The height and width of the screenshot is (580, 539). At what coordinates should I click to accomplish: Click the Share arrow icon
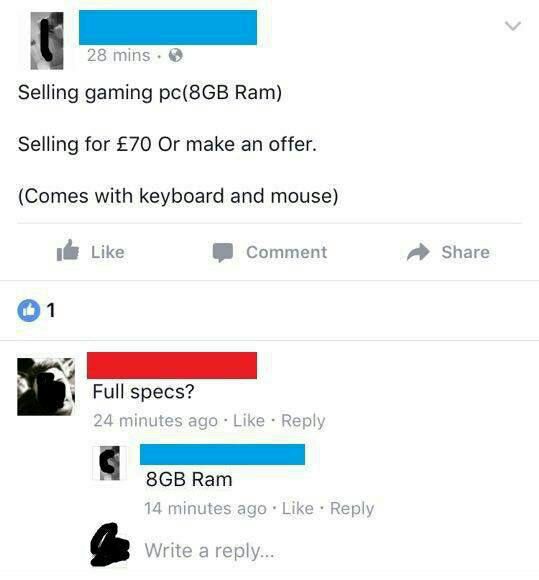[418, 252]
